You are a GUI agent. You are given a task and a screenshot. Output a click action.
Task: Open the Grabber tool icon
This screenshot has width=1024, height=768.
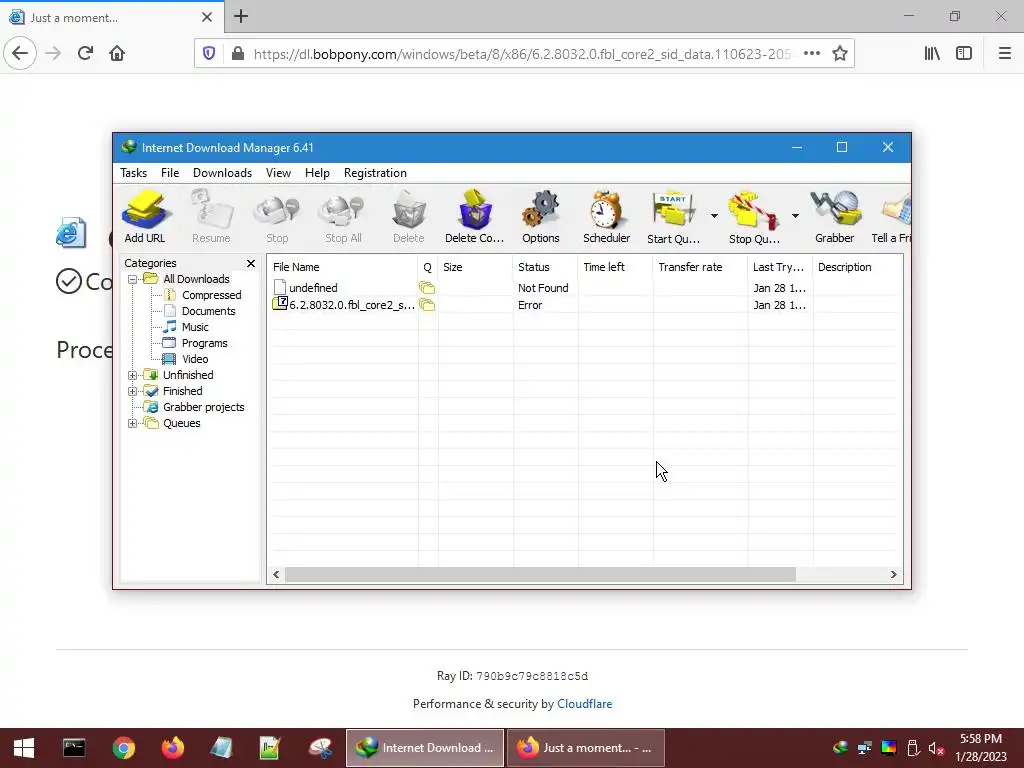(x=835, y=216)
